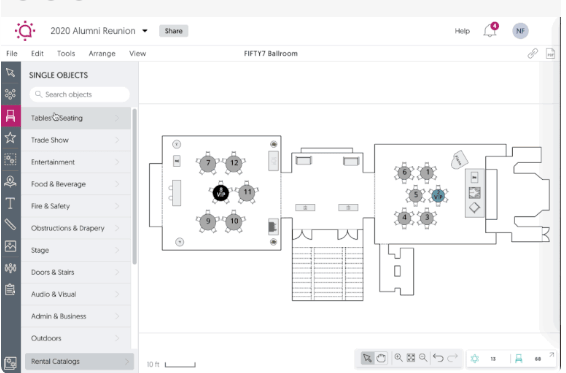The image size is (566, 373).
Task: Click the NF user avatar
Action: pos(520,31)
